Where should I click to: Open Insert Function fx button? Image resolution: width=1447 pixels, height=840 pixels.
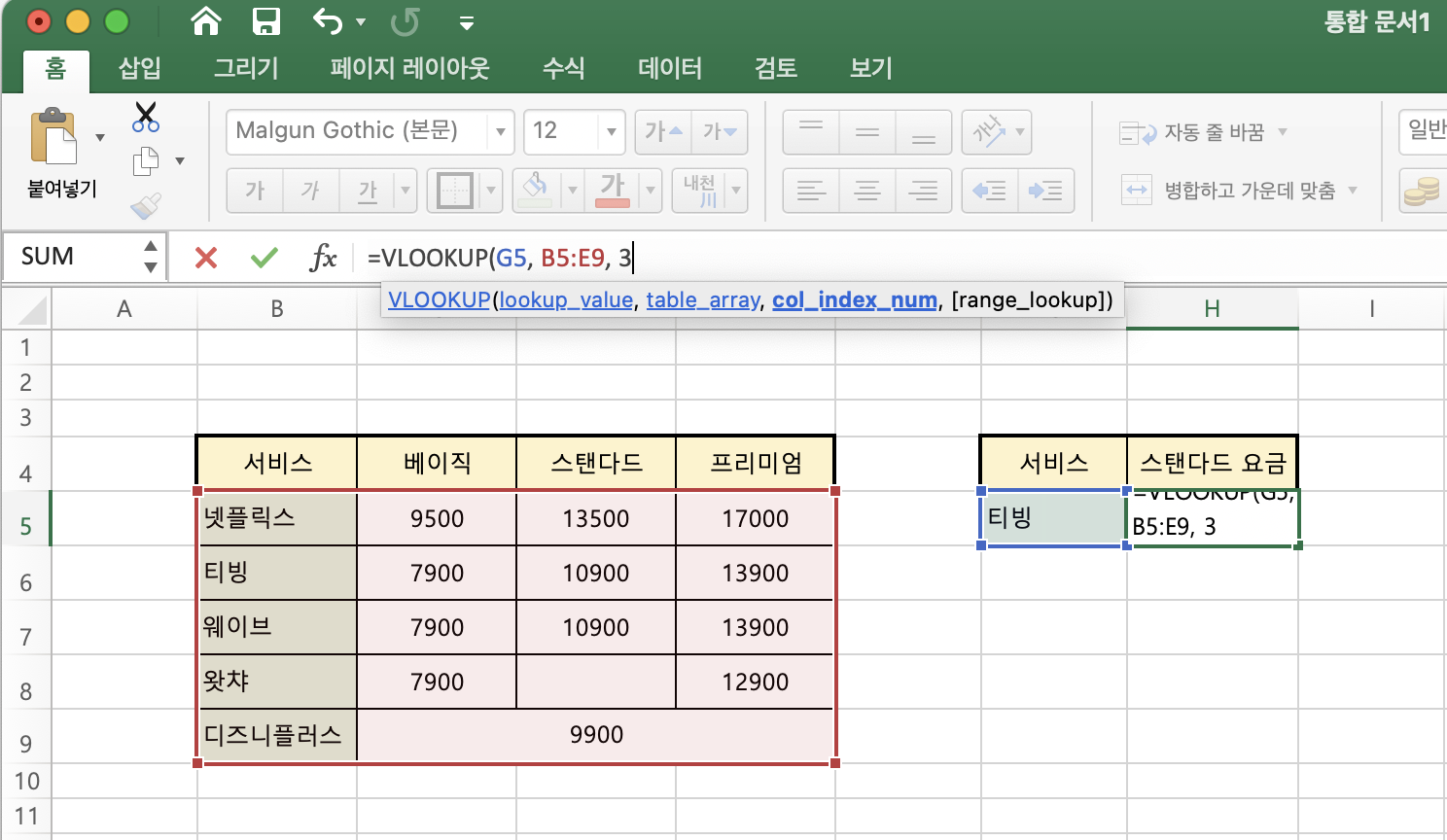pos(323,257)
